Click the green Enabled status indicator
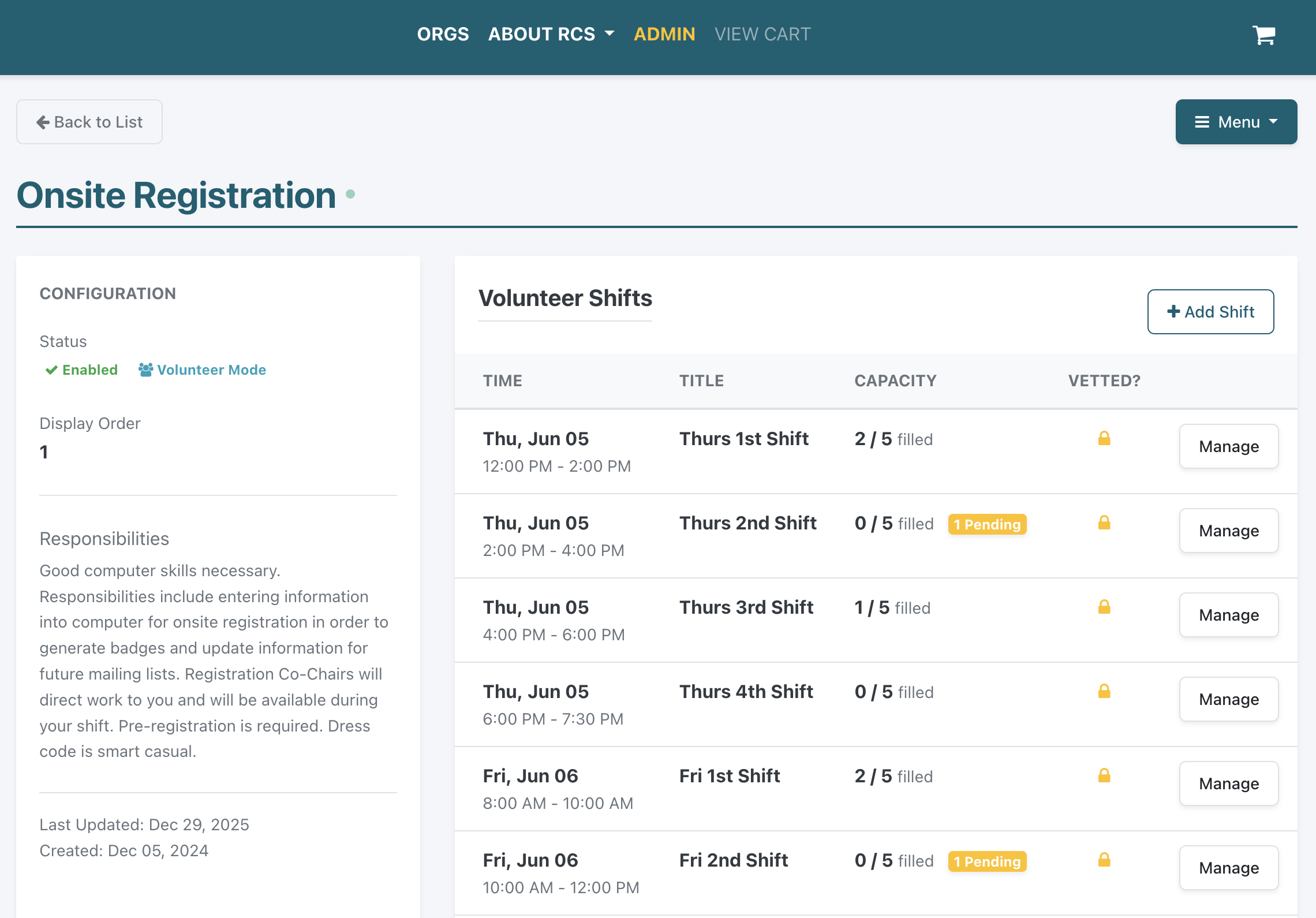Screen dimensions: 1316x918 [x=81, y=370]
